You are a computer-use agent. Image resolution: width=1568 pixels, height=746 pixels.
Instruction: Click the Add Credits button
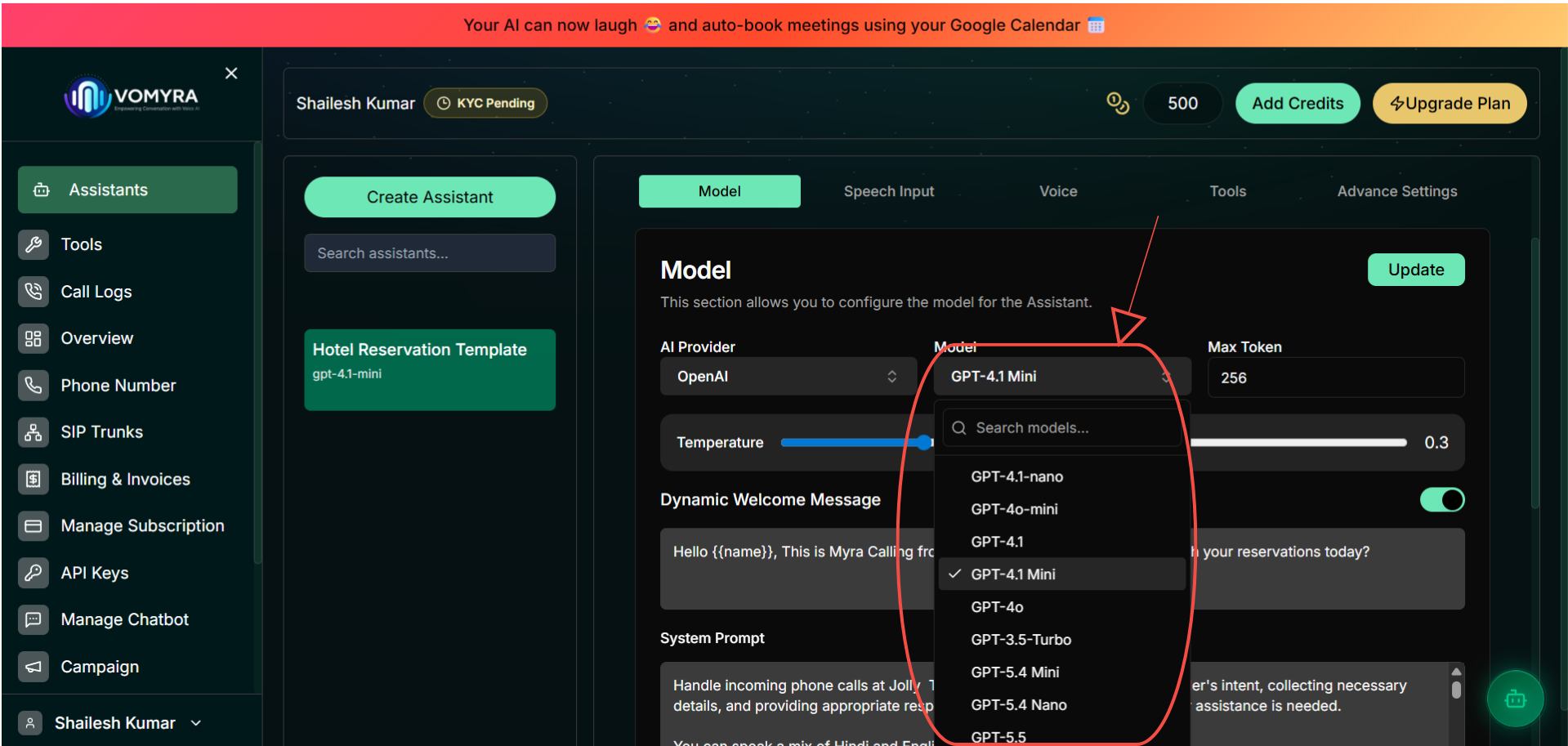[x=1298, y=104]
